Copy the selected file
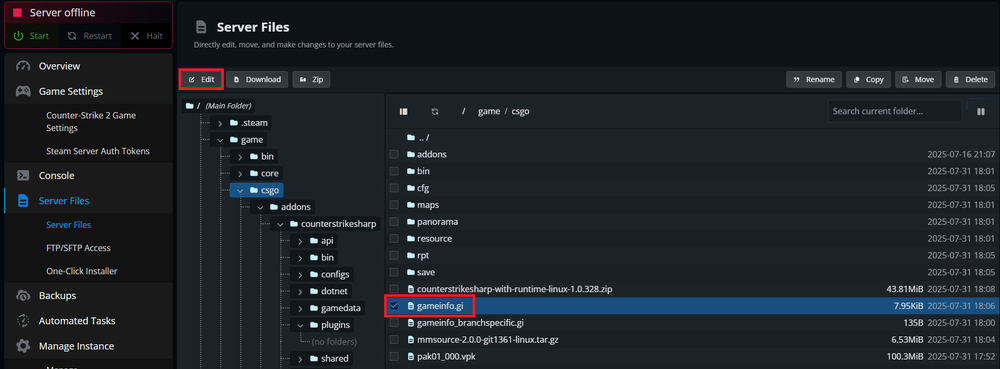 click(x=868, y=80)
